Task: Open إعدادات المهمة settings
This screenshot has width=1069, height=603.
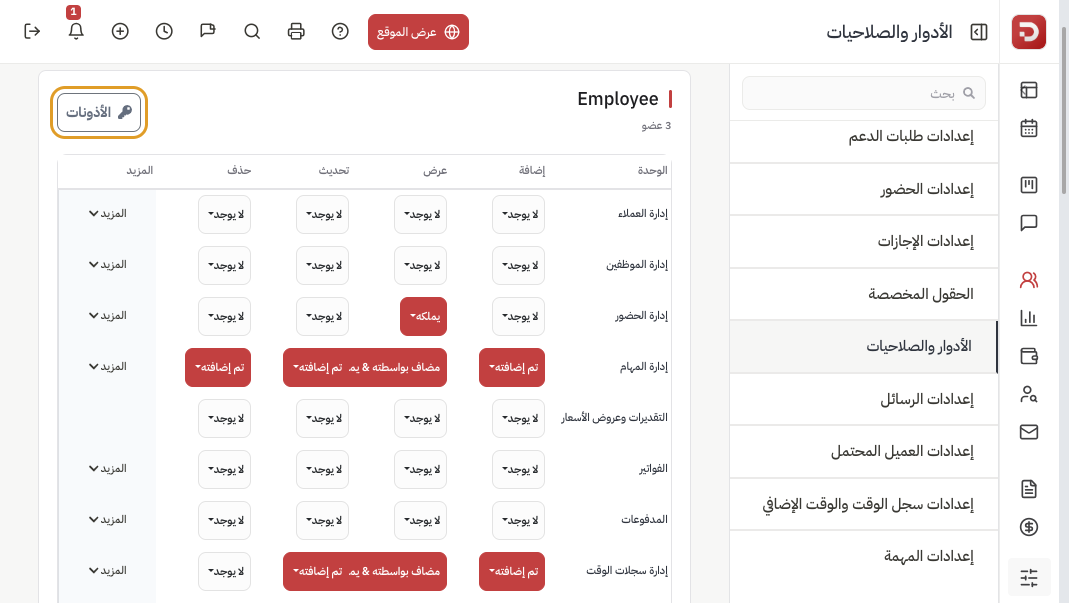Action: (x=863, y=557)
